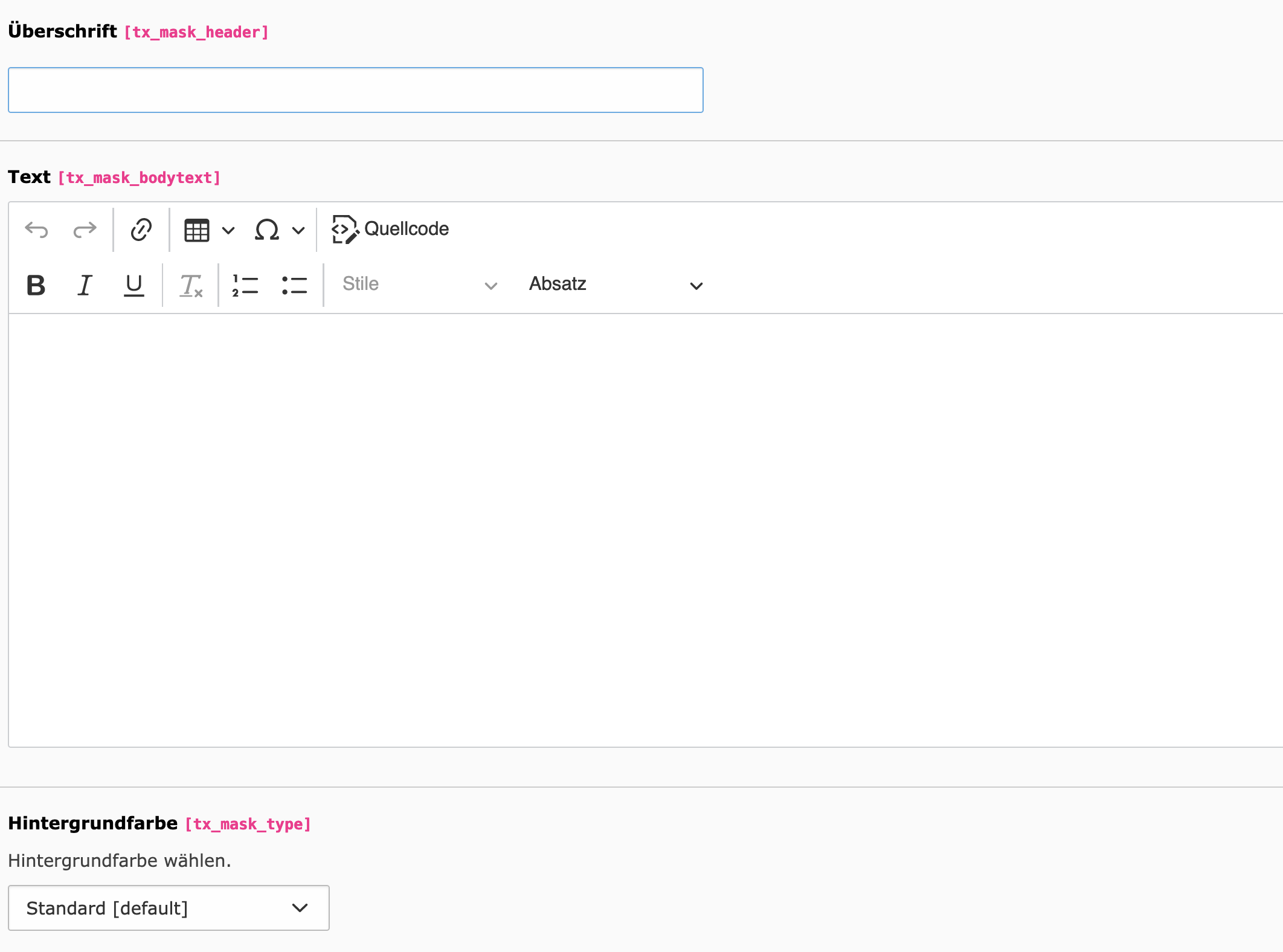The image size is (1283, 952).
Task: Click remove formatting icon
Action: 191,285
